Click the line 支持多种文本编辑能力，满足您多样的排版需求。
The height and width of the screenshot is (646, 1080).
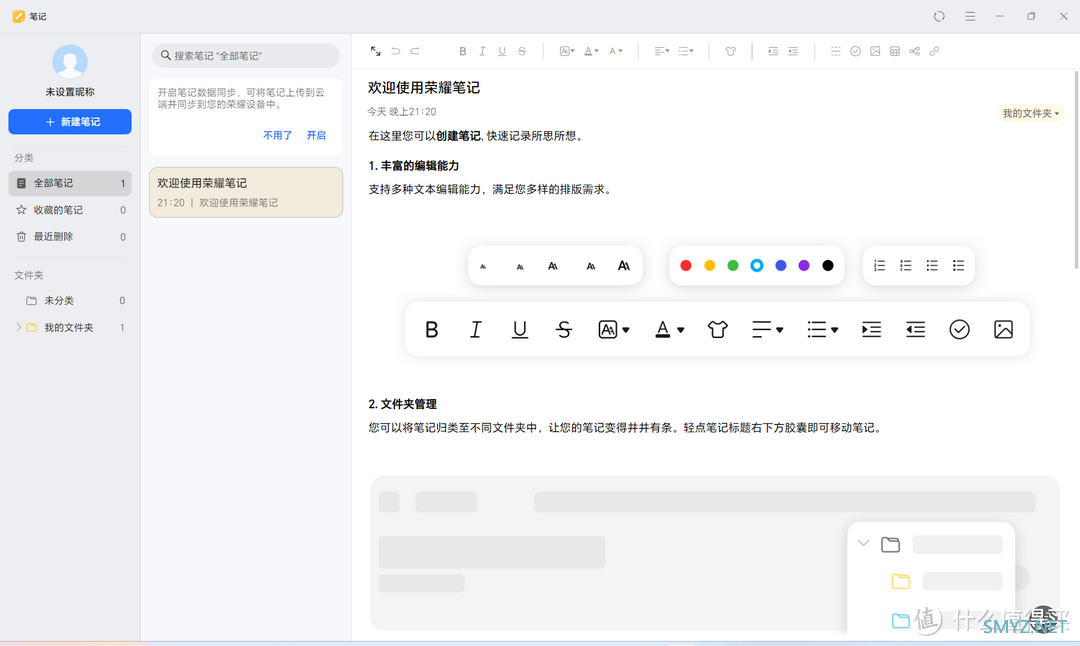pyautogui.click(x=490, y=189)
